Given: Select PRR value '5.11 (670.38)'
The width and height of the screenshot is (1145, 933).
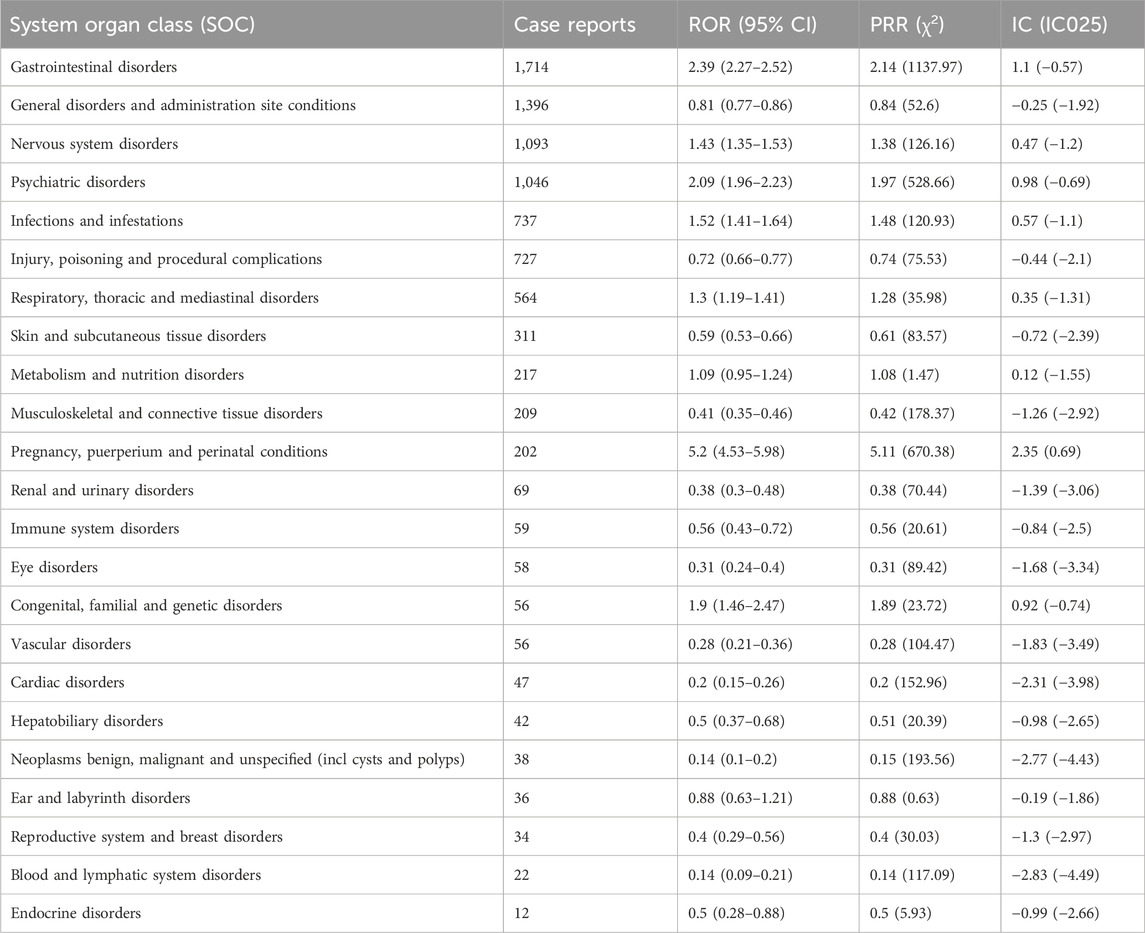Looking at the screenshot, I should pyautogui.click(x=911, y=451).
